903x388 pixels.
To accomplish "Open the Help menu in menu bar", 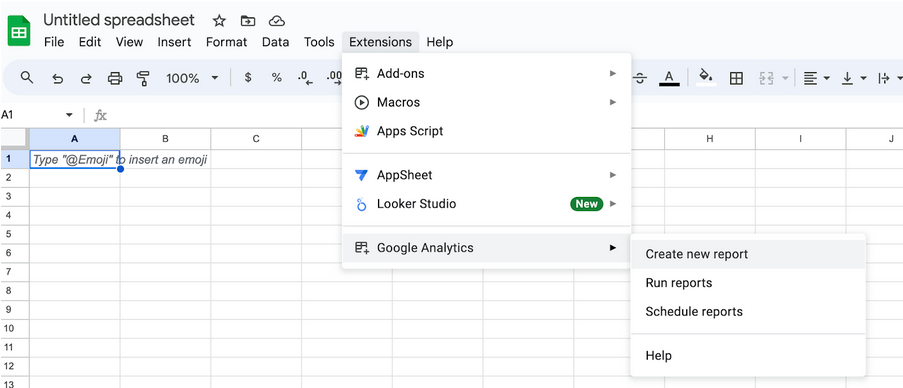I will pos(440,42).
